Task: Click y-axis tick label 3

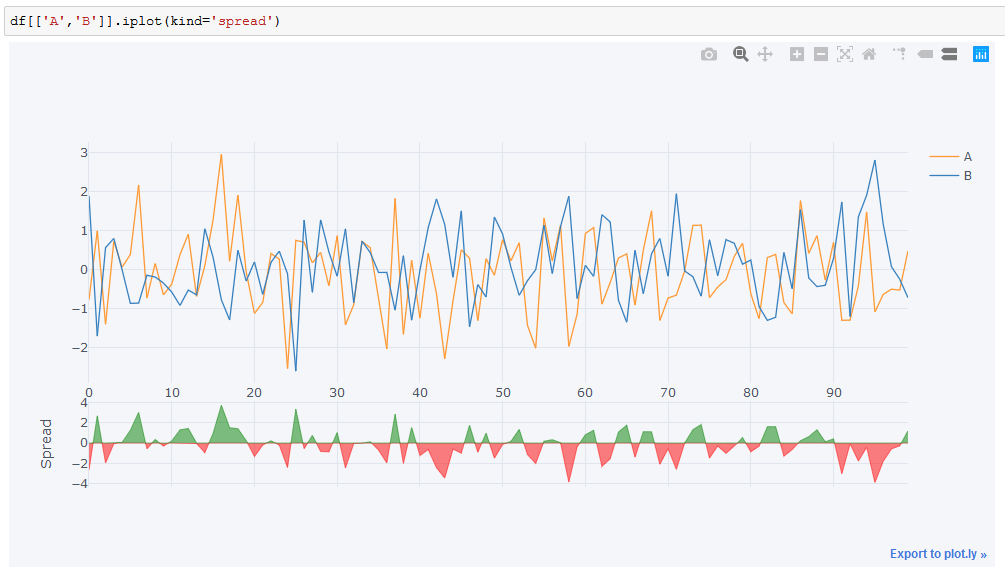Action: click(84, 152)
